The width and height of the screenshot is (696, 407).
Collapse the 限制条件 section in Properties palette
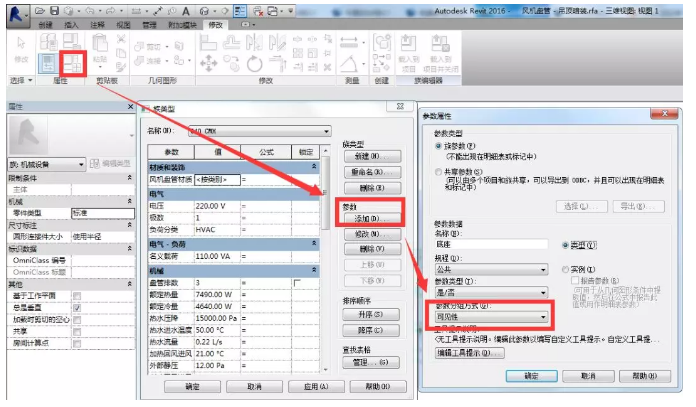pyautogui.click(x=130, y=178)
